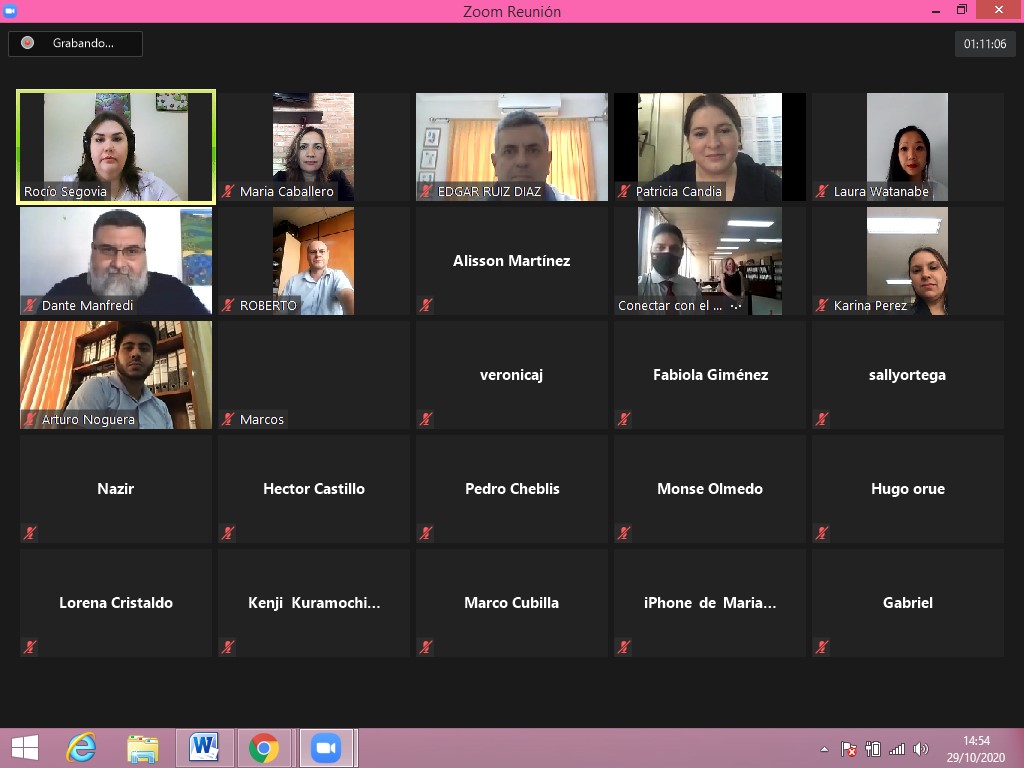
Task: Click the name 'Hector Castillo'
Action: (x=314, y=488)
